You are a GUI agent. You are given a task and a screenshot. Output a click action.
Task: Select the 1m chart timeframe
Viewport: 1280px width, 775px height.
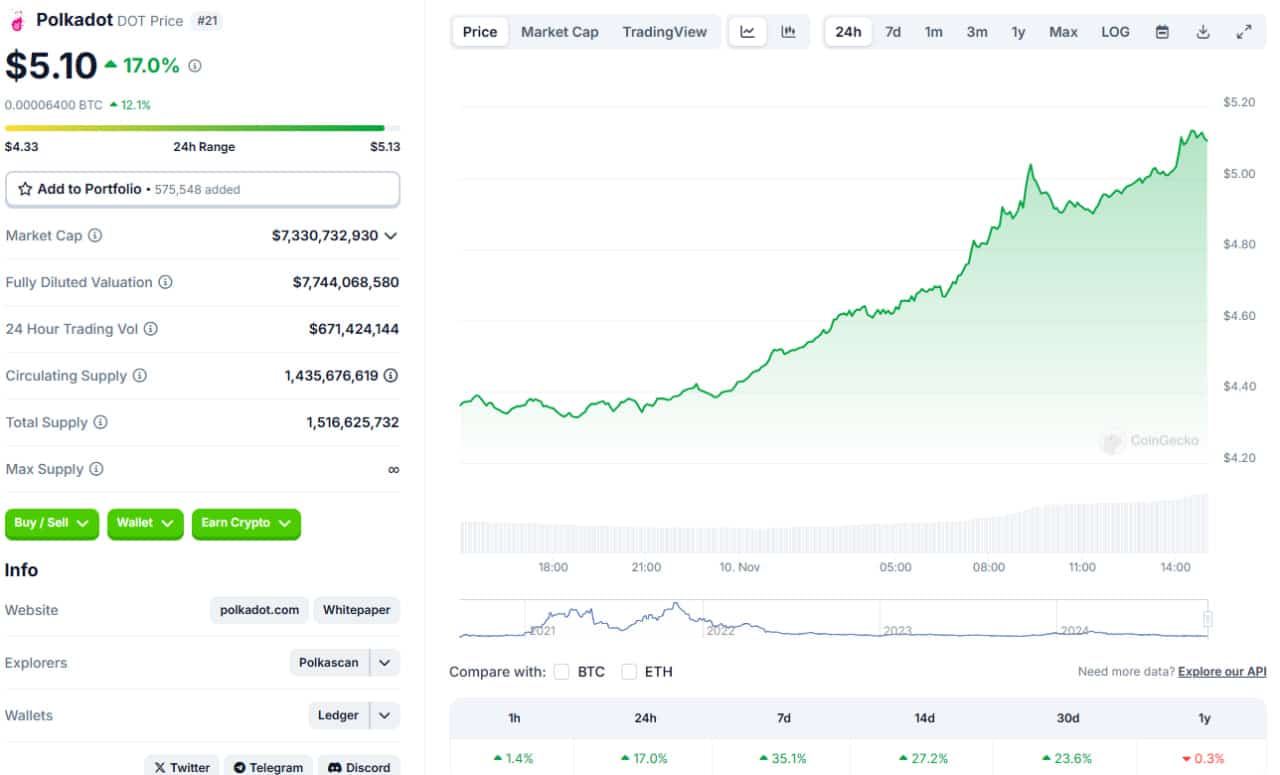(934, 32)
